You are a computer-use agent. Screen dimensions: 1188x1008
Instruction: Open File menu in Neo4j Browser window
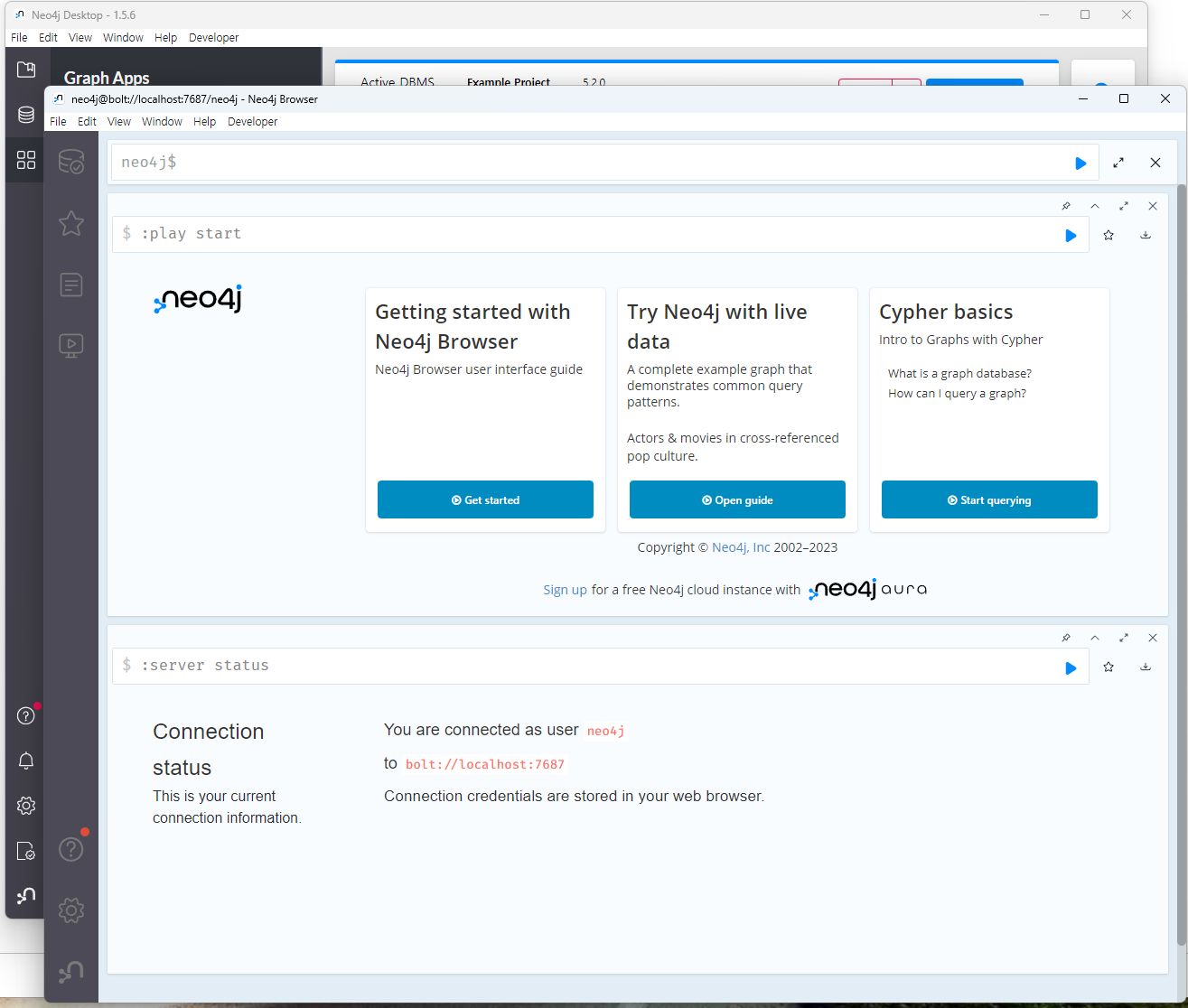click(x=58, y=121)
